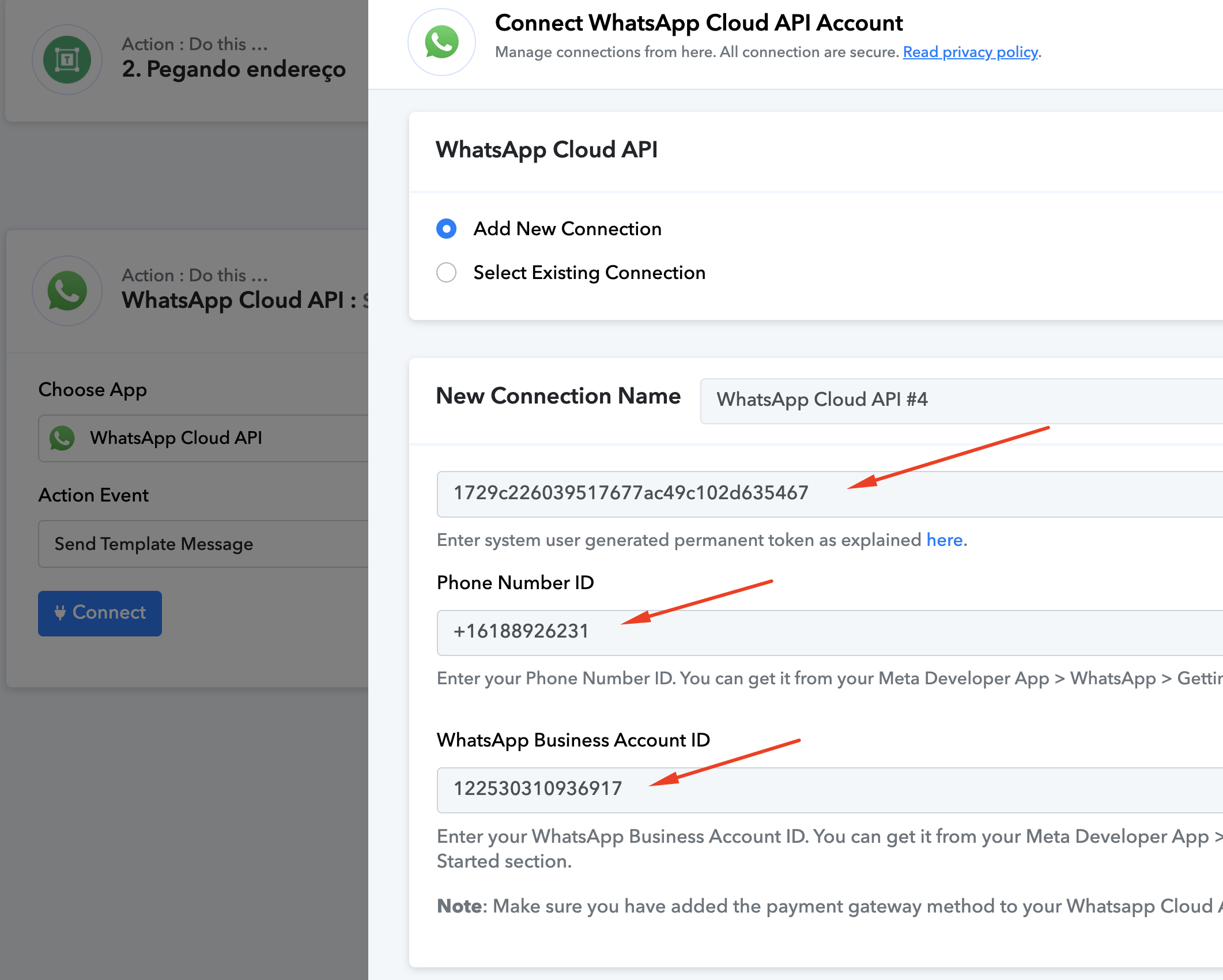1223x980 pixels.
Task: Expand the WhatsApp Cloud API action step header
Action: coord(187,291)
